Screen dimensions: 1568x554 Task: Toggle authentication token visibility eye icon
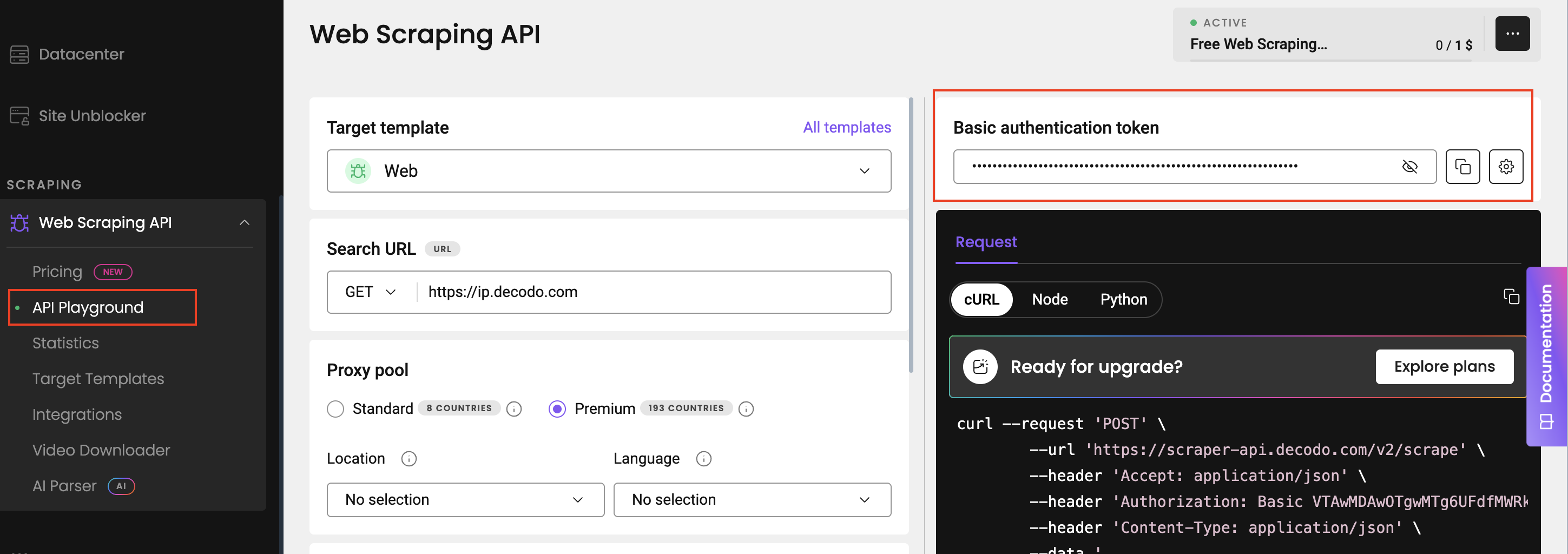coord(1410,167)
